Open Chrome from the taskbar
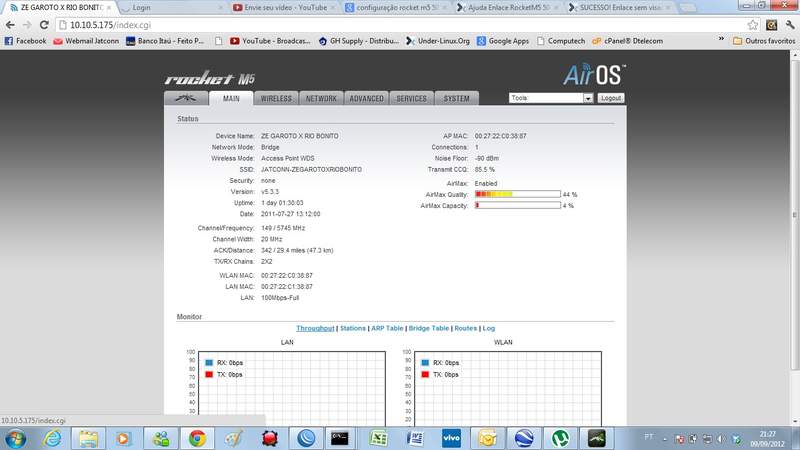This screenshot has height=450, width=800. tap(197, 439)
